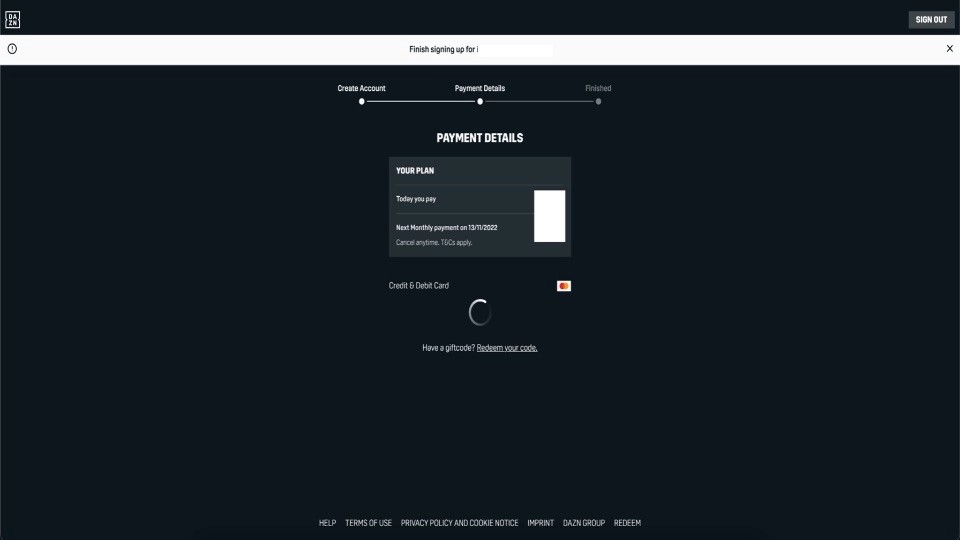Open the TERMS OF USE footer link
The height and width of the screenshot is (540, 960).
click(x=368, y=523)
